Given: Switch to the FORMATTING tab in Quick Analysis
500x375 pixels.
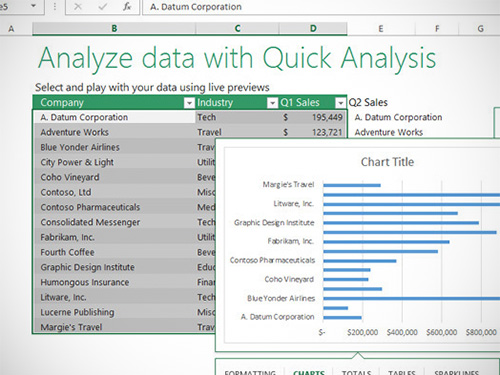Looking at the screenshot, I should [x=250, y=372].
